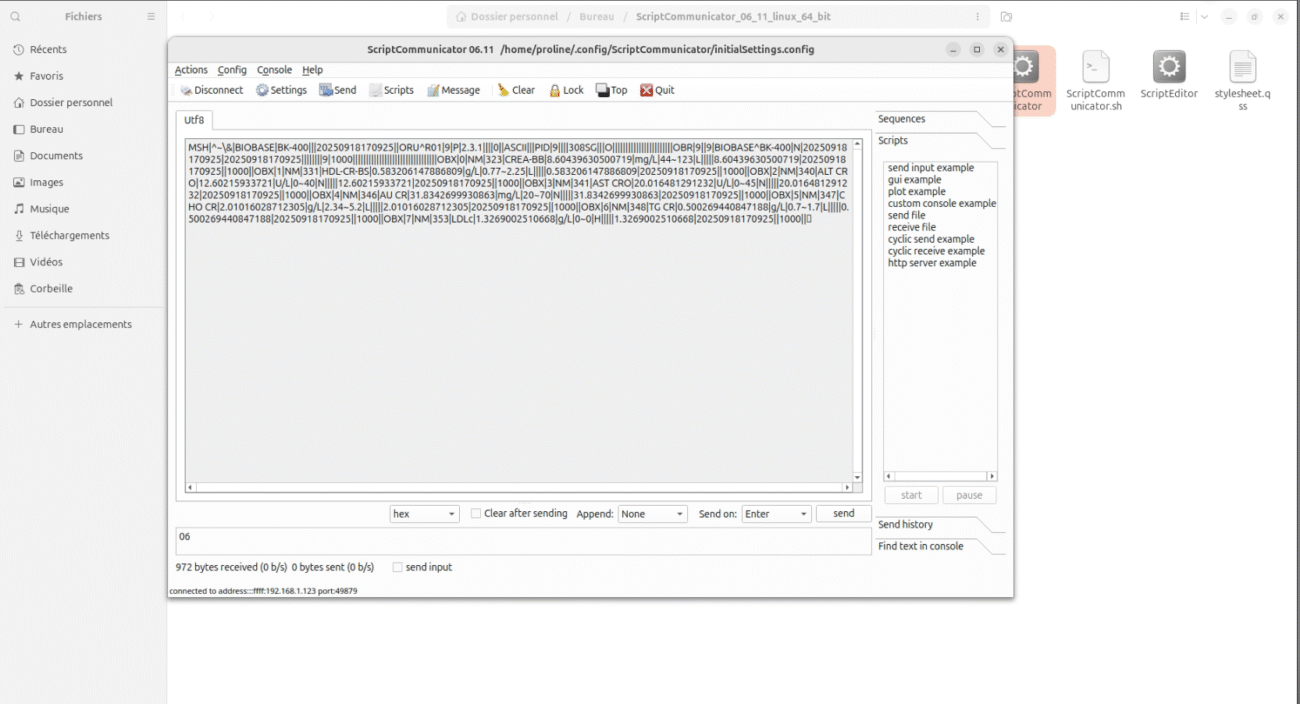Viewport: 1300px width, 704px height.
Task: Click the scripts list horizontal scrollbar
Action: click(940, 477)
